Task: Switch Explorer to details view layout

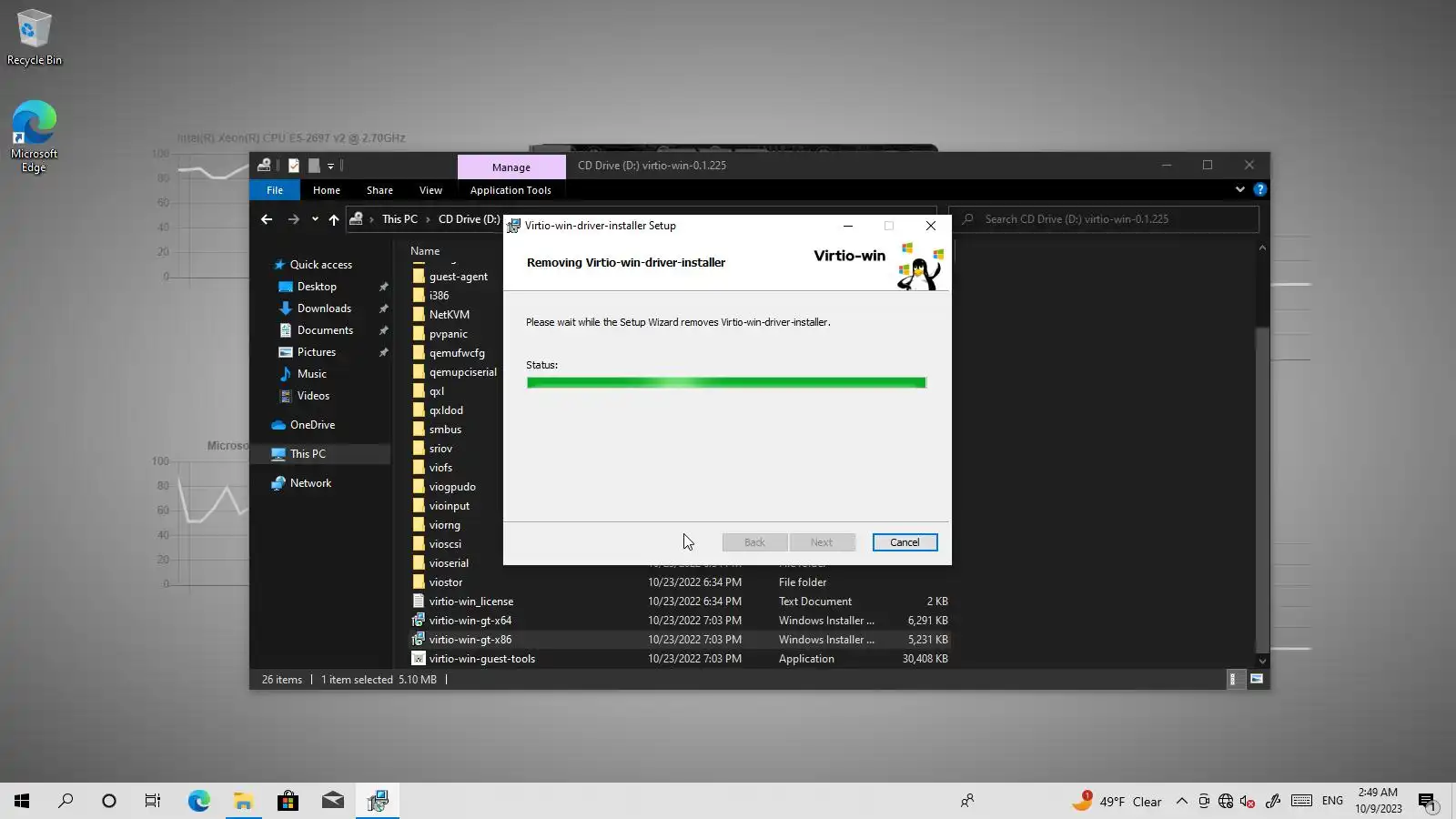Action: click(1233, 679)
